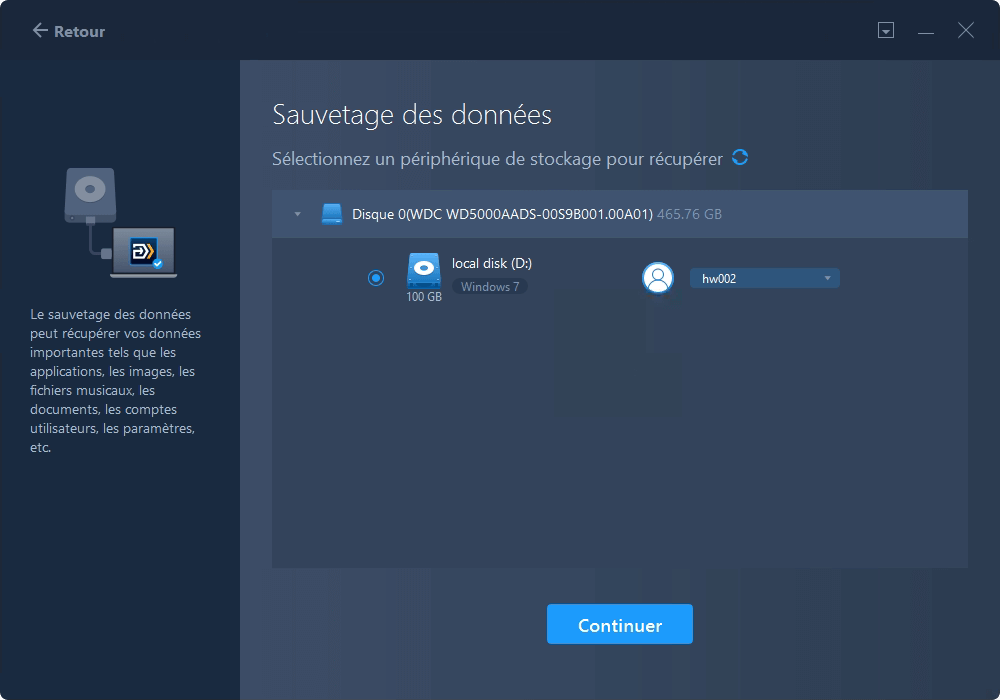Screen dimensions: 1000x700
Task: Click the user account avatar icon
Action: pyautogui.click(x=657, y=278)
